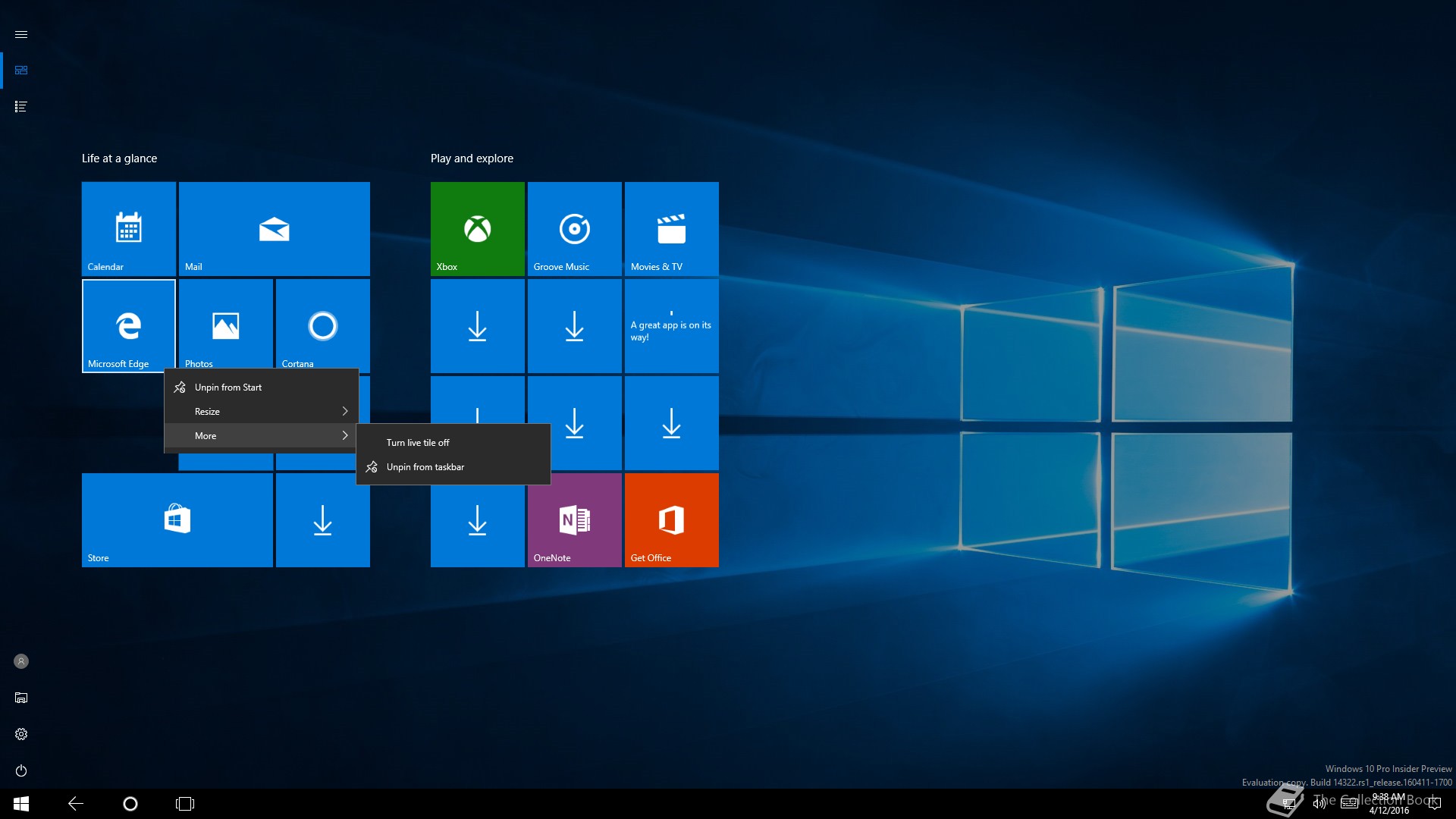Choose Turn live tile off
The width and height of the screenshot is (1456, 819).
coord(453,443)
